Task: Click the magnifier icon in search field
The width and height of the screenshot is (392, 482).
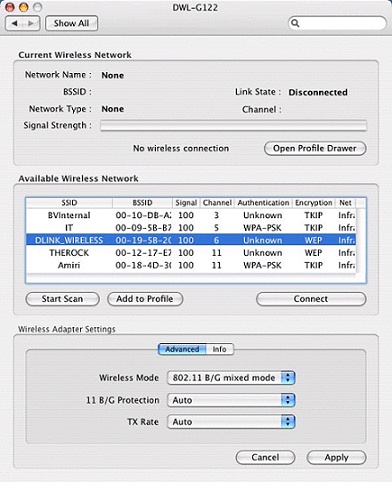Action: pos(295,23)
